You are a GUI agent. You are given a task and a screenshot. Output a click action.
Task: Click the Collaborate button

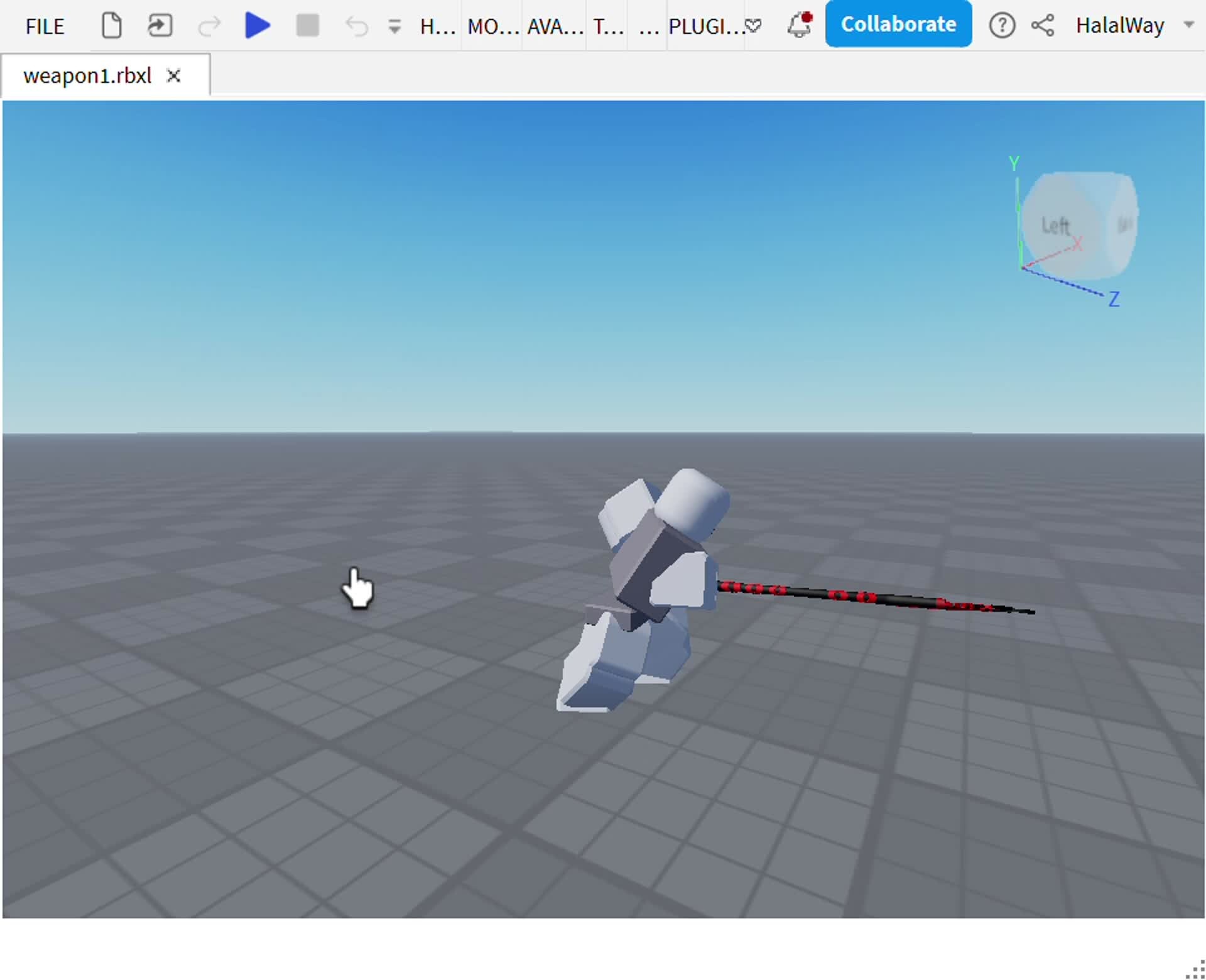(x=898, y=24)
